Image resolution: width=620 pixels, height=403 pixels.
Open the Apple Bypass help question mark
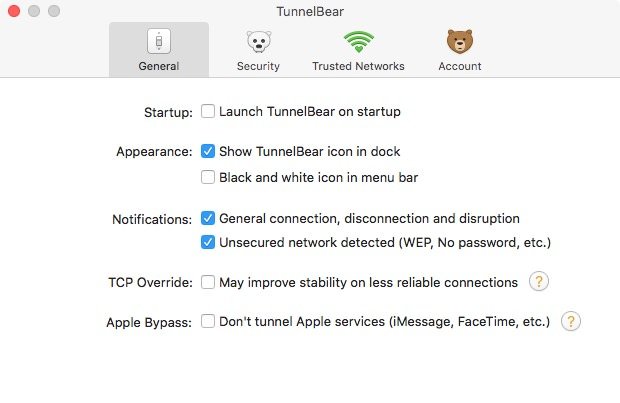coord(570,321)
